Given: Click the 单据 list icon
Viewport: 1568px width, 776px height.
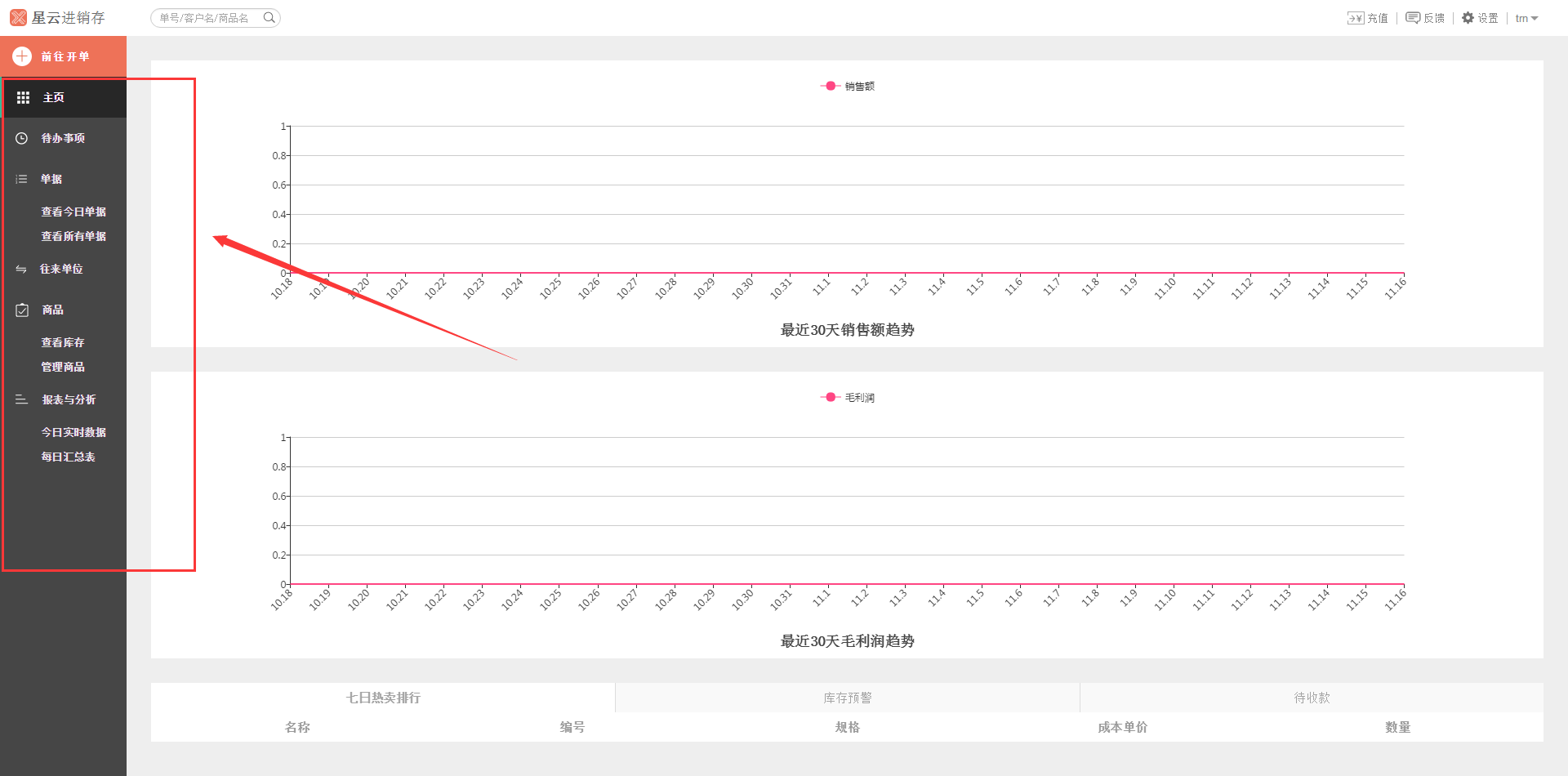Looking at the screenshot, I should (22, 179).
